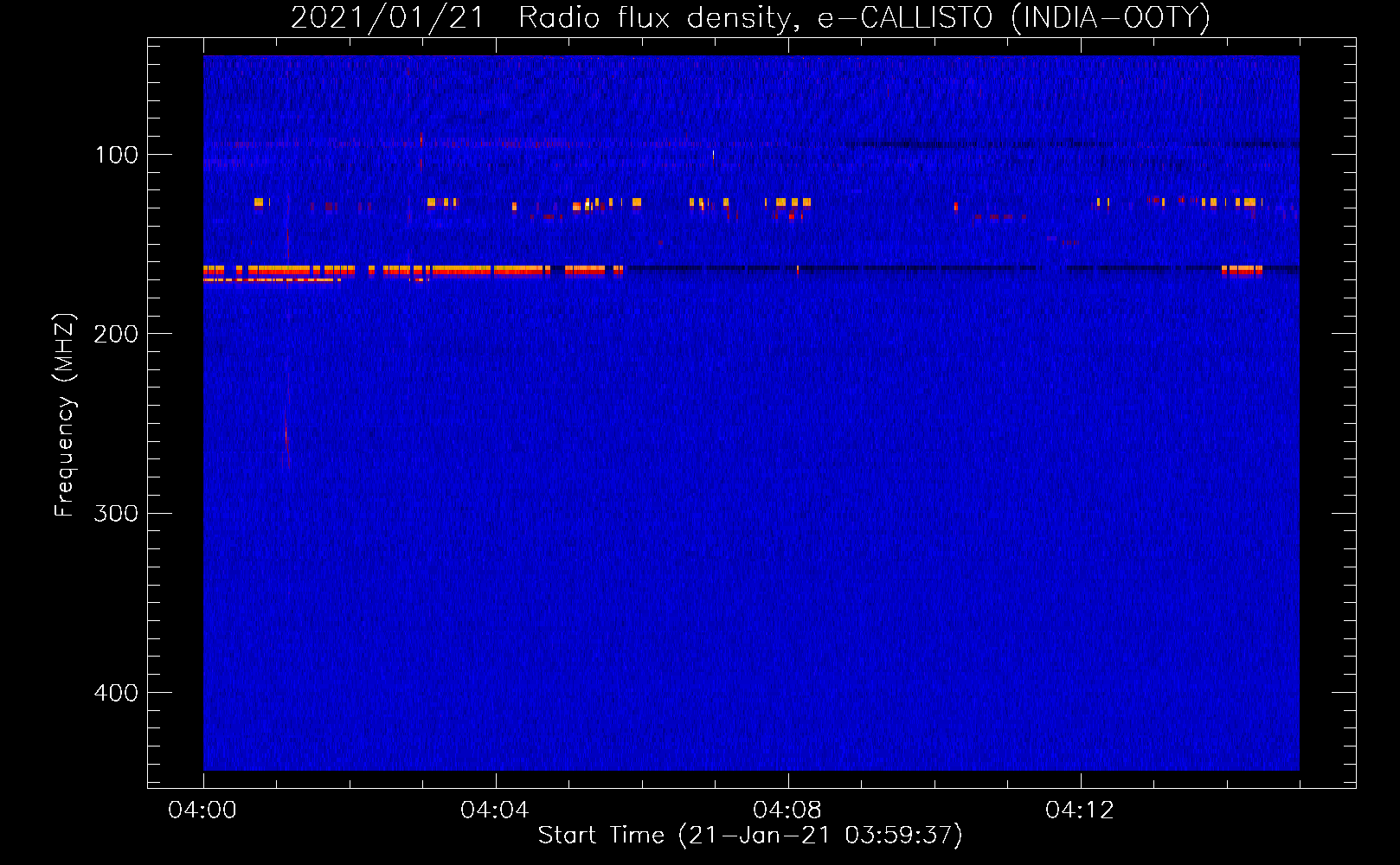
Task: Click the '04:04' time tick label
Action: click(495, 810)
